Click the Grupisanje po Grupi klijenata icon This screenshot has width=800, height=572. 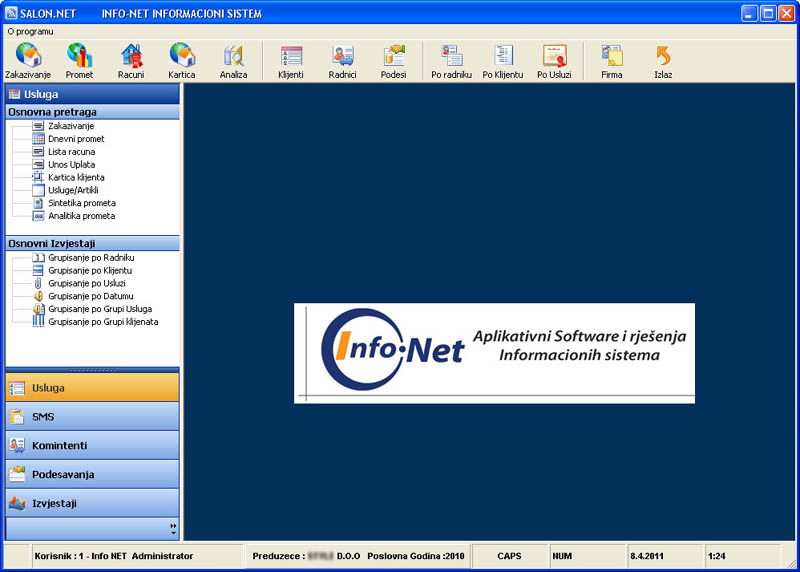pyautogui.click(x=38, y=321)
